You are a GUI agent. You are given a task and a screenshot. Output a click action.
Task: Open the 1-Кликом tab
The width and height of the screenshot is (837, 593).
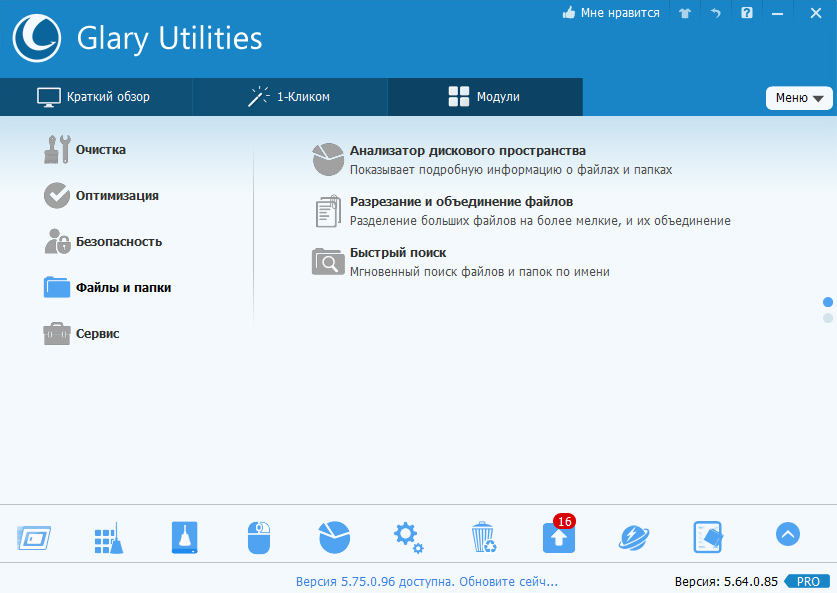[289, 97]
